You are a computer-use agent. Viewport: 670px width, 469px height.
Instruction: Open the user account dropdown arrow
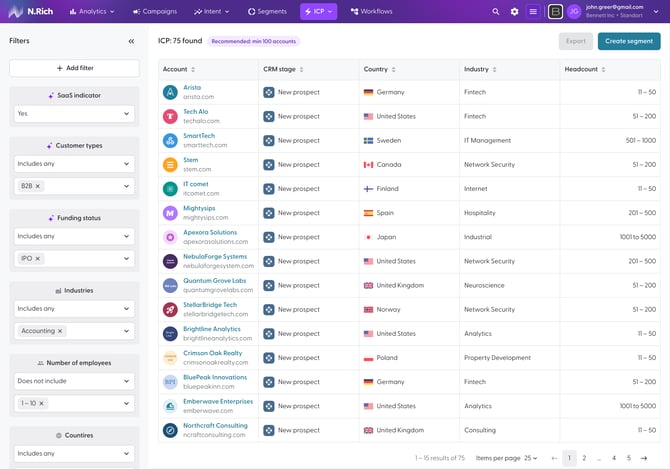pyautogui.click(x=657, y=12)
